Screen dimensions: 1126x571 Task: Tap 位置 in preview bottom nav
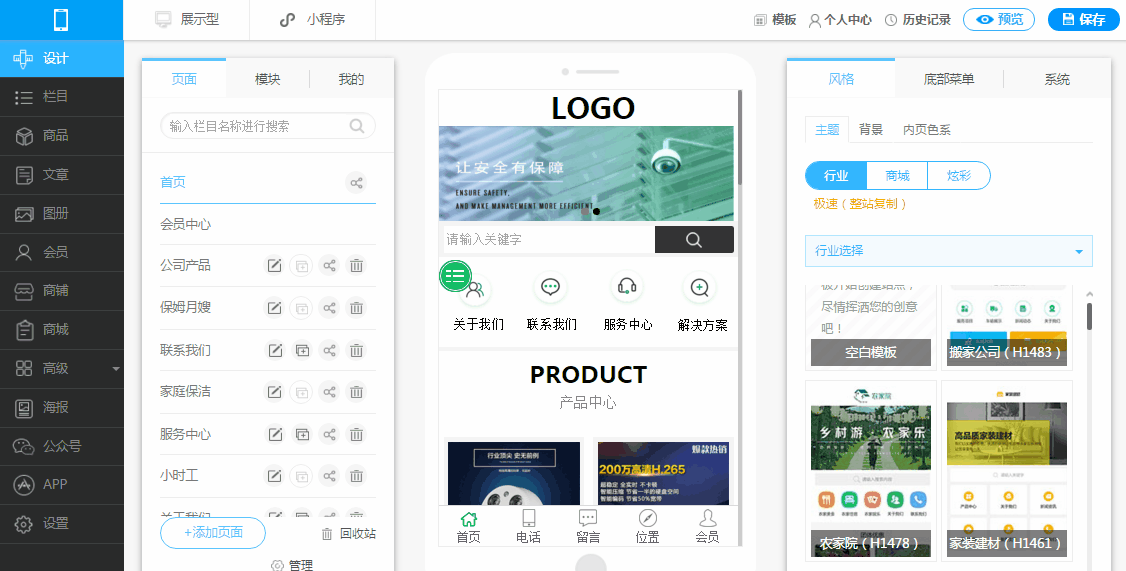[648, 526]
